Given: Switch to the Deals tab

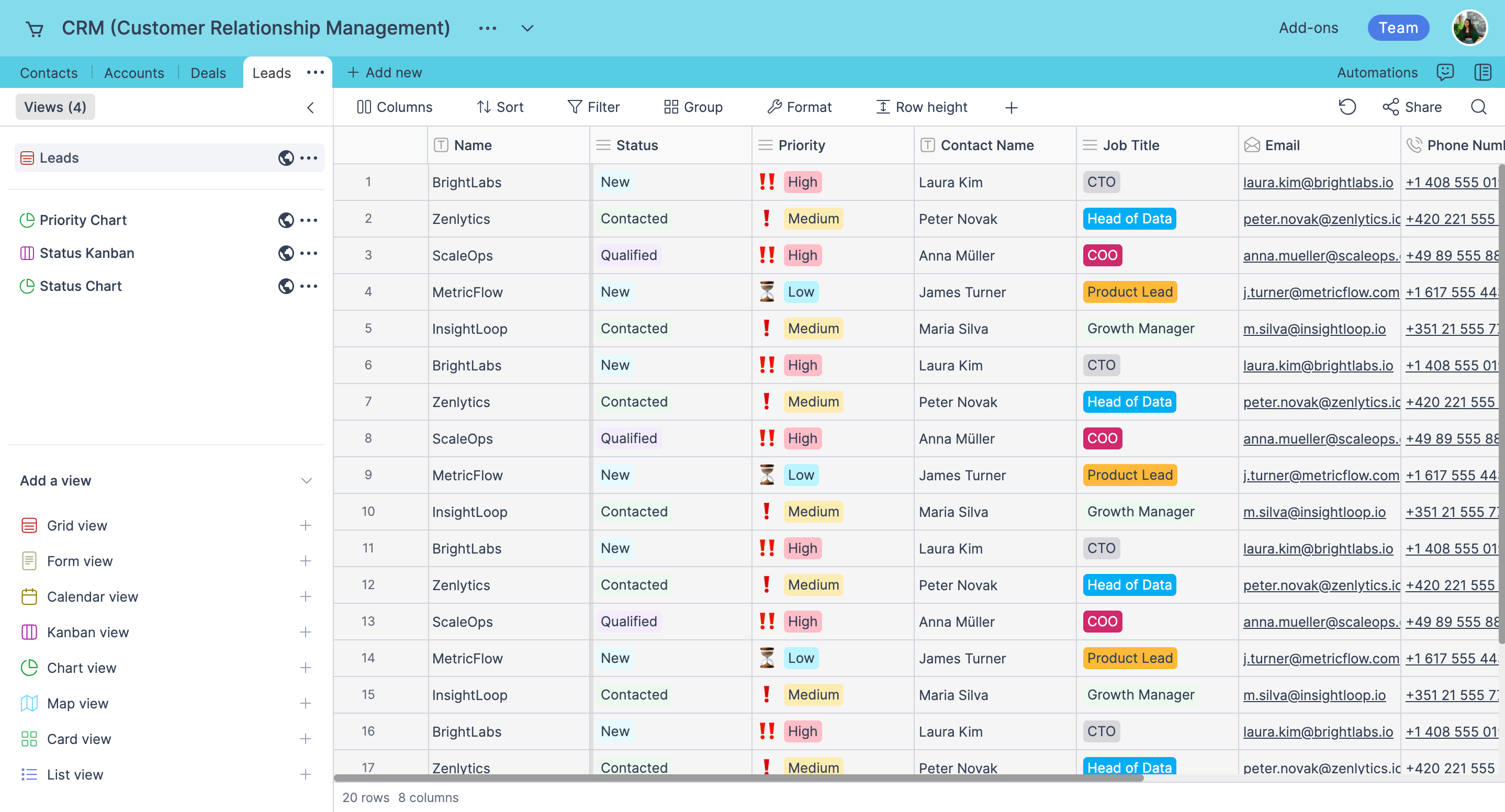Looking at the screenshot, I should (208, 72).
